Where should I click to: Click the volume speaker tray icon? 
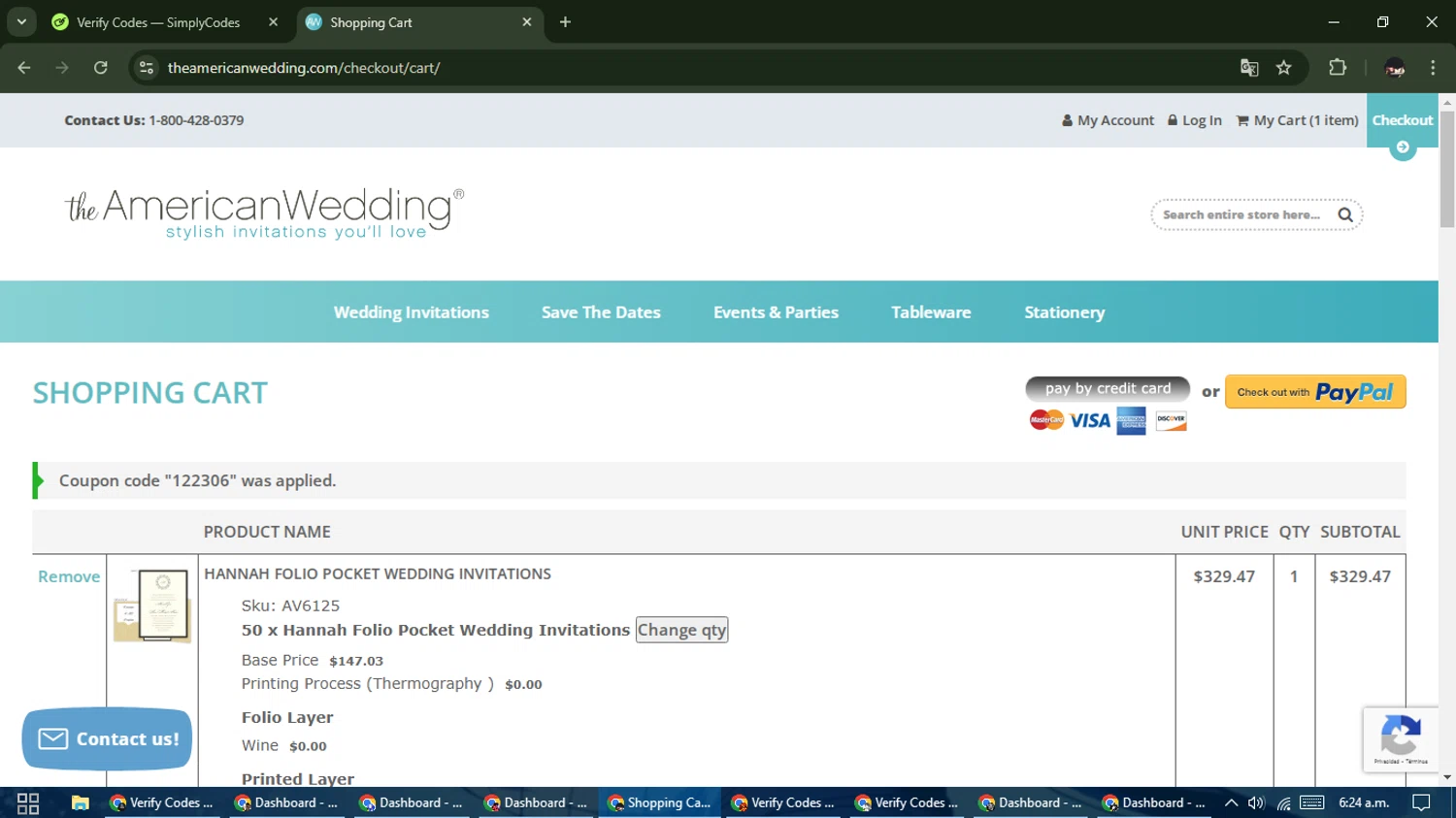click(x=1256, y=802)
